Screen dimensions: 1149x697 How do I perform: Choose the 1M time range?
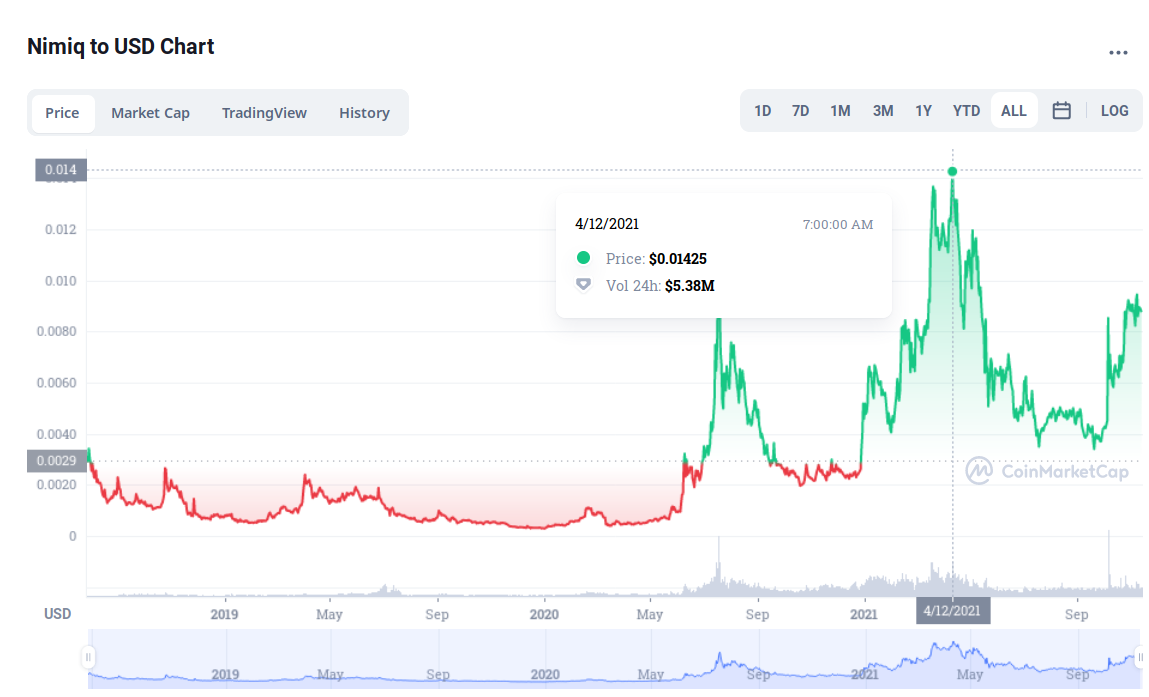840,111
